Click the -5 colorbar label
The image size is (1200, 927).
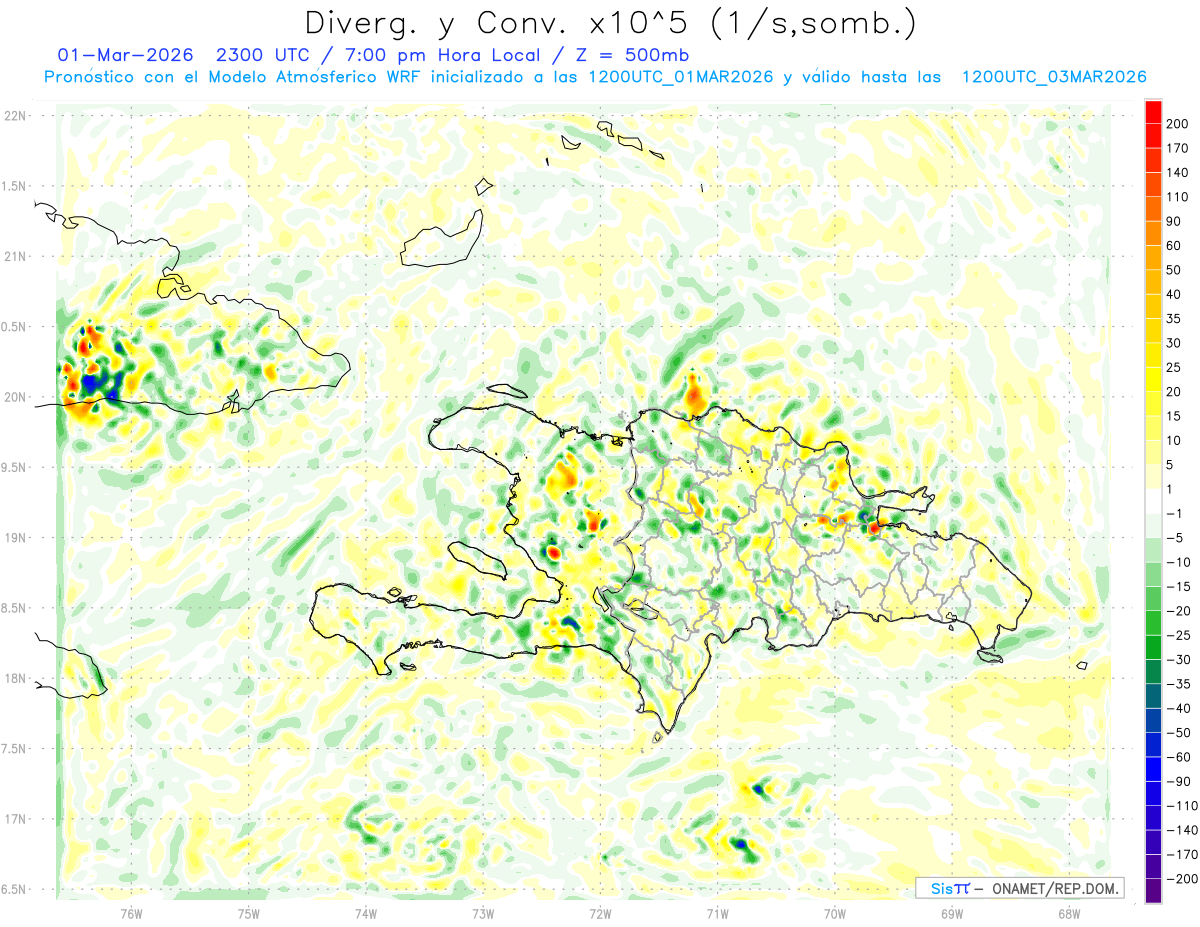coord(1176,538)
